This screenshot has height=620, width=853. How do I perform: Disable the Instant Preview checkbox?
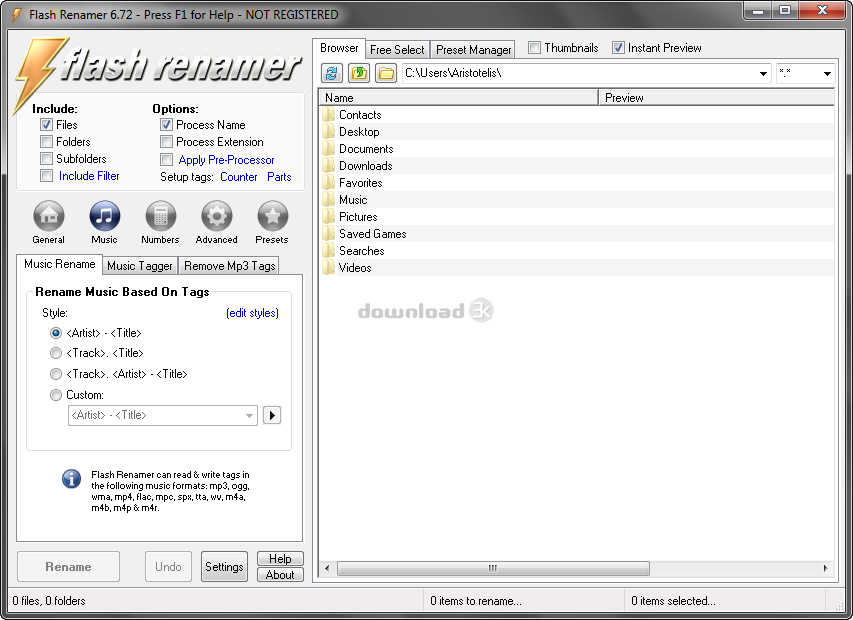[618, 48]
